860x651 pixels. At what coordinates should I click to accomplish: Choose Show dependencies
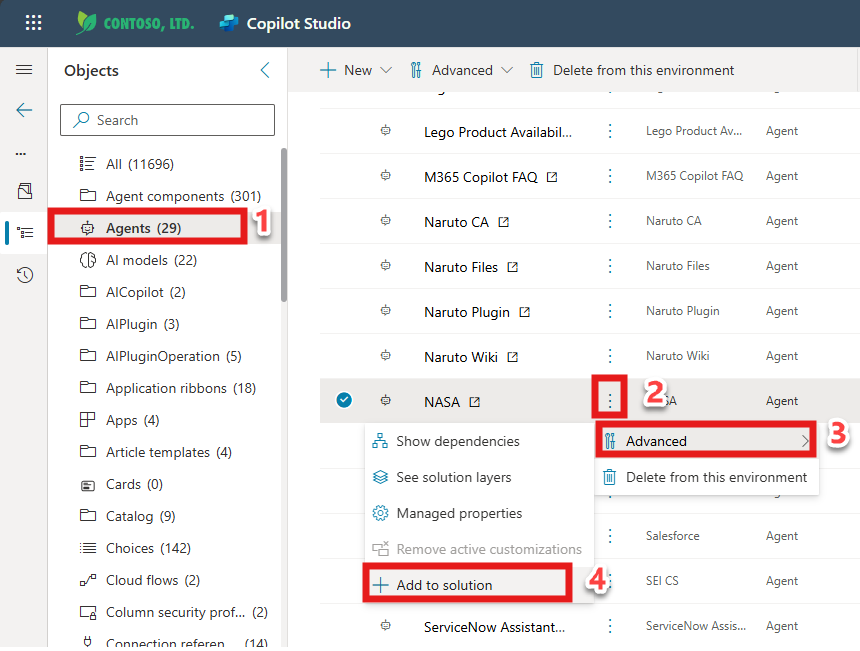click(478, 441)
